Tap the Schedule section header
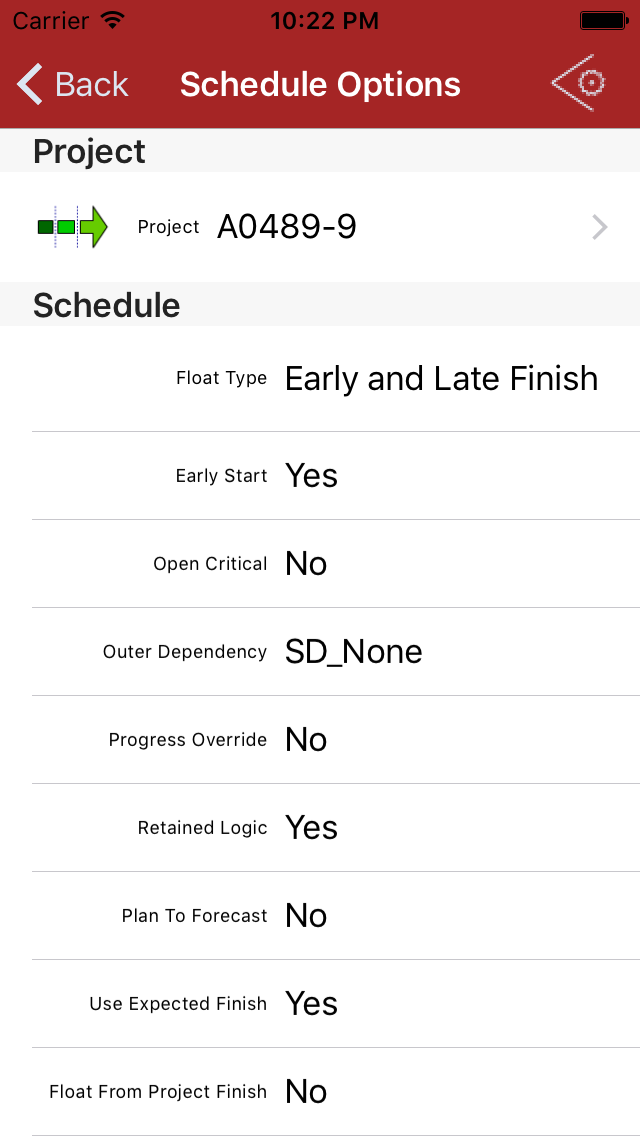The width and height of the screenshot is (640, 1136). [x=107, y=305]
